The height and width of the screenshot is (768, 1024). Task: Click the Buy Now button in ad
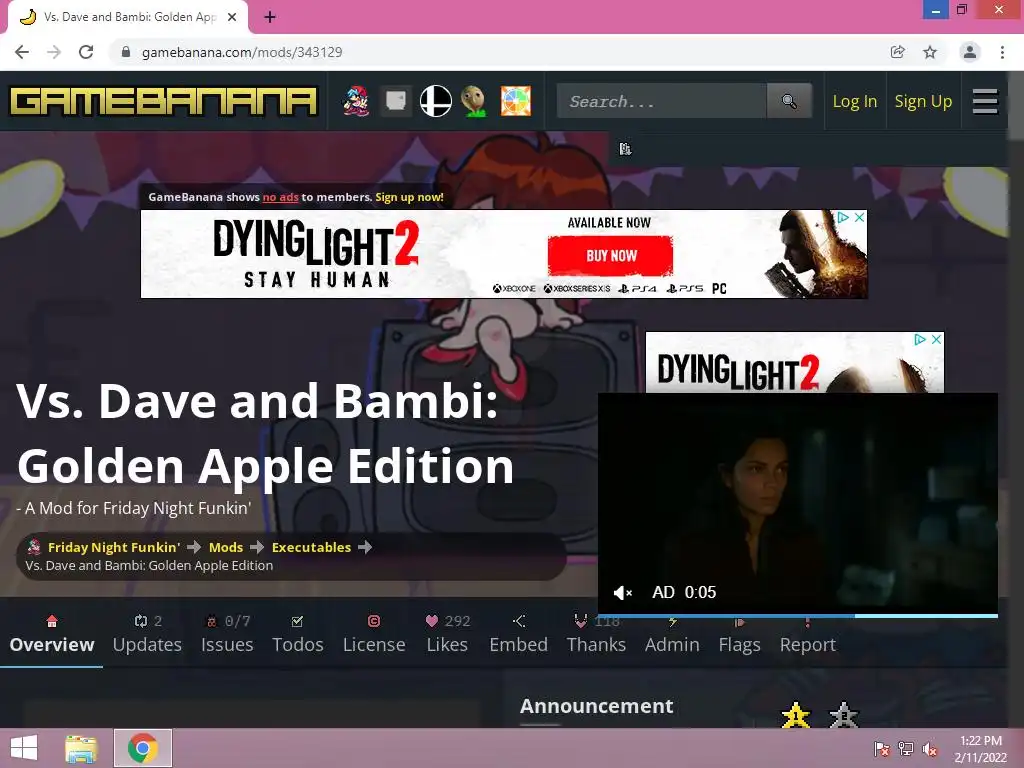click(611, 255)
